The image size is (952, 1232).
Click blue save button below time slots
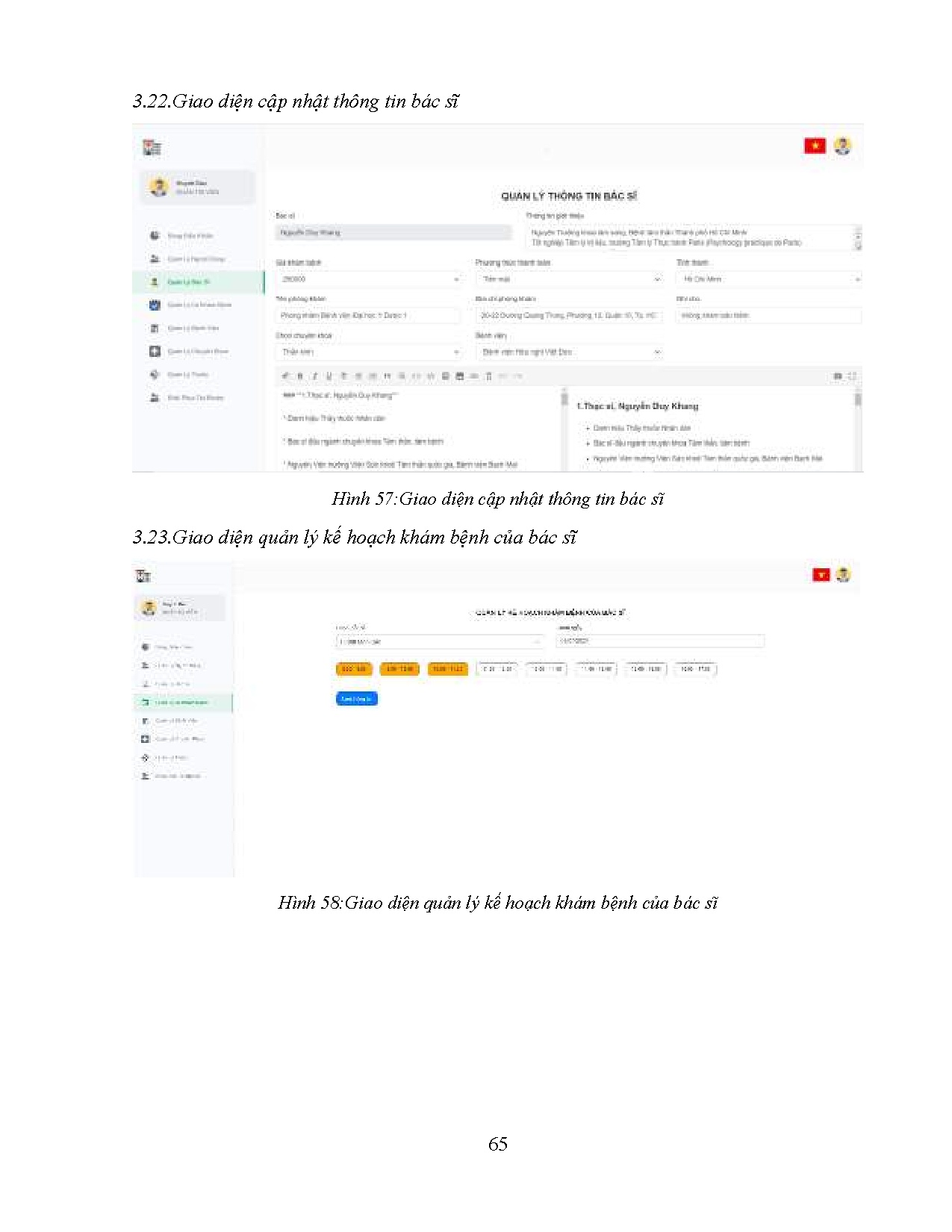point(357,699)
